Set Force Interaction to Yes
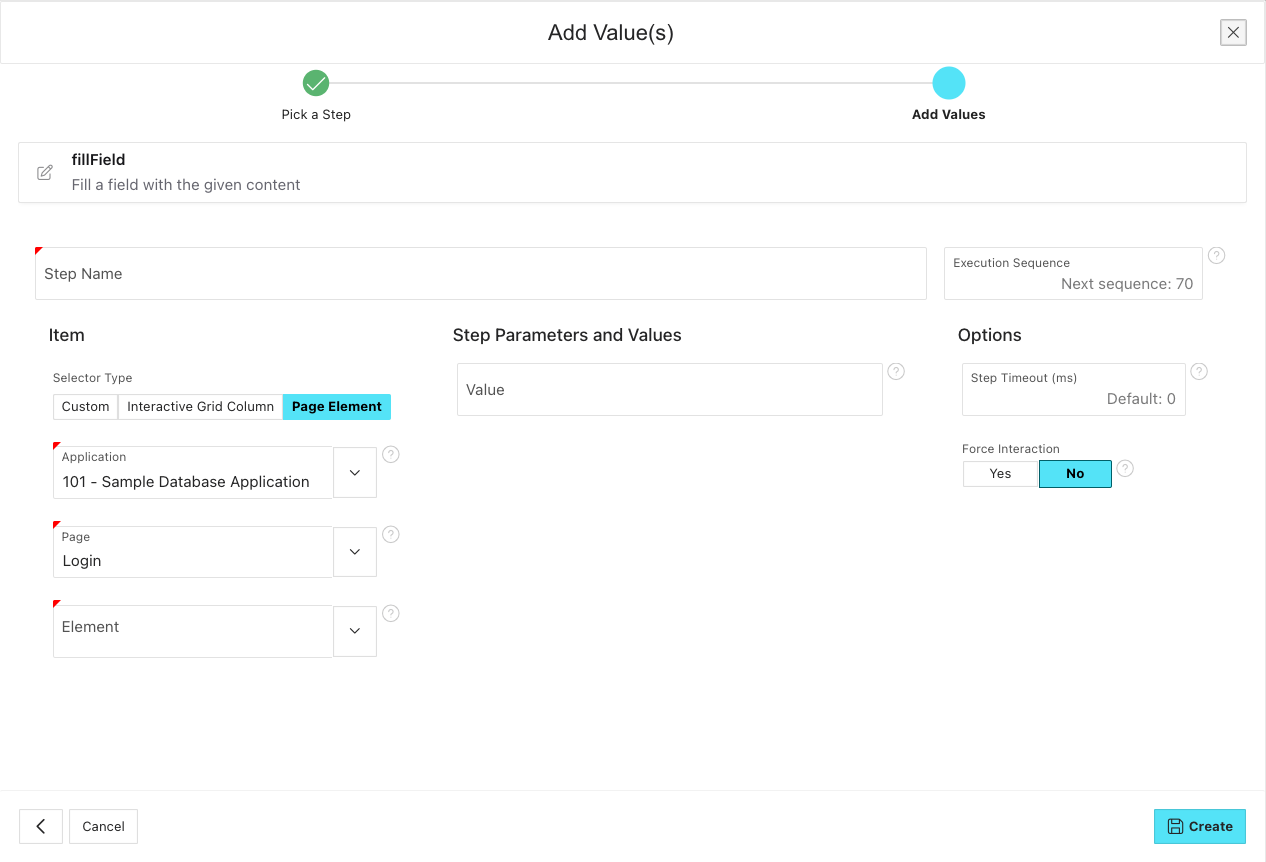This screenshot has width=1266, height=862. coord(1000,474)
